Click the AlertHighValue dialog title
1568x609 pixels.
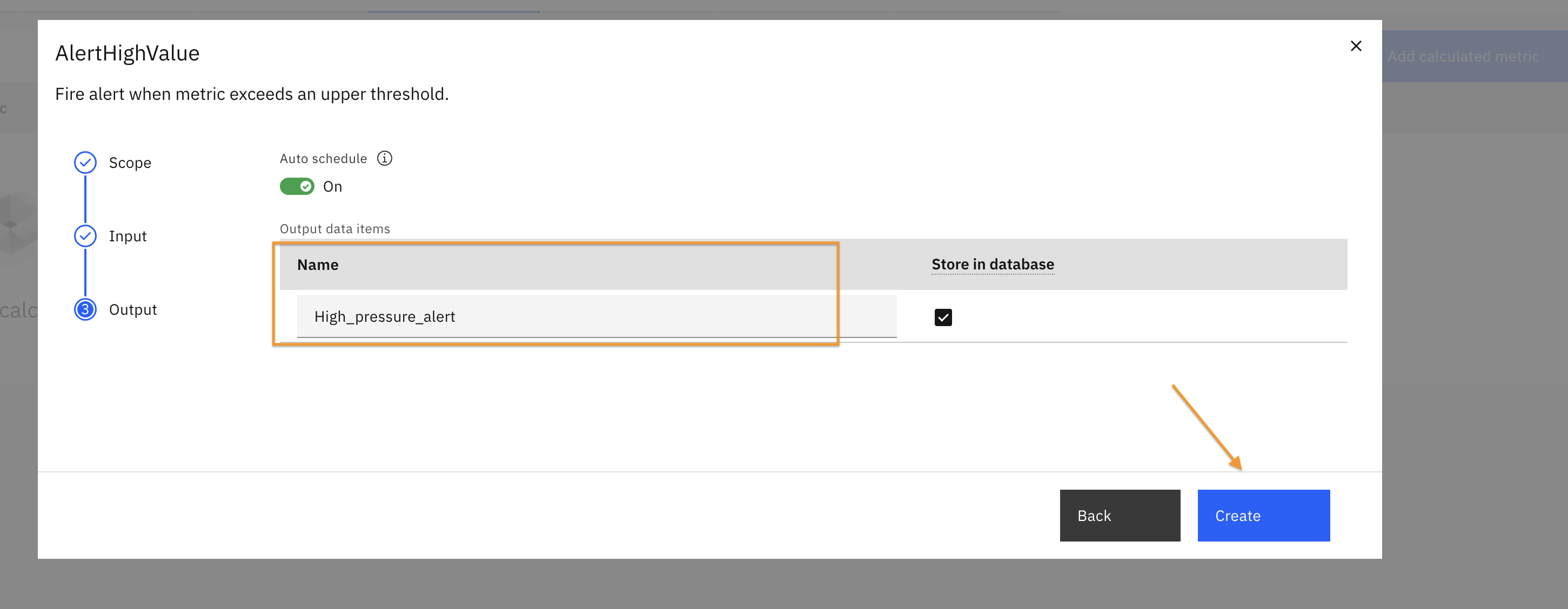pyautogui.click(x=127, y=53)
